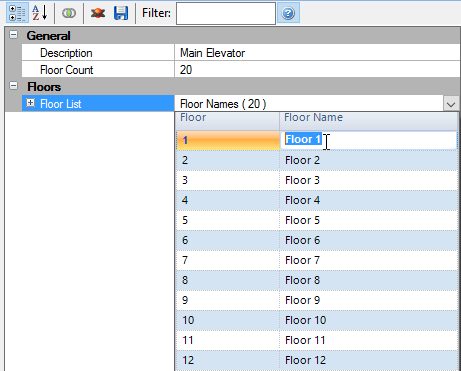Viewport: 461px width, 371px height.
Task: Open help with question mark icon
Action: (288, 13)
